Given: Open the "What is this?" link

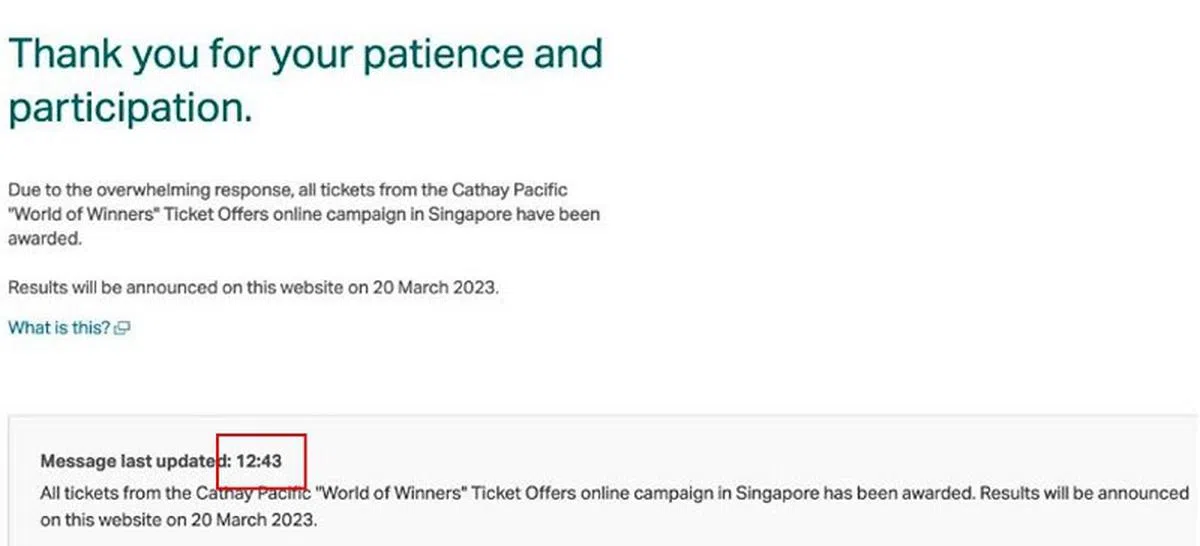Looking at the screenshot, I should [59, 327].
